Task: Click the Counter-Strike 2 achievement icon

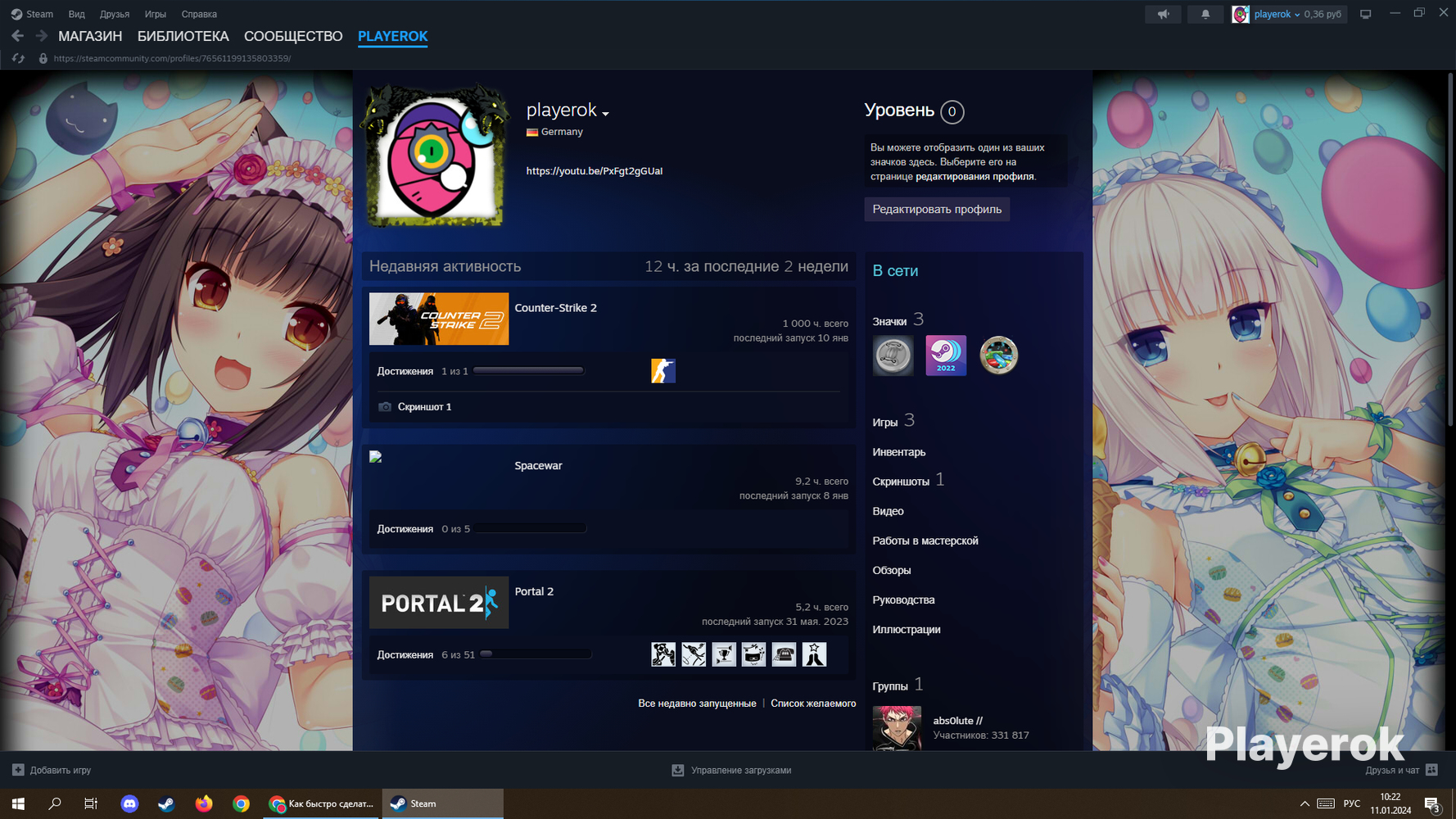Action: 663,371
